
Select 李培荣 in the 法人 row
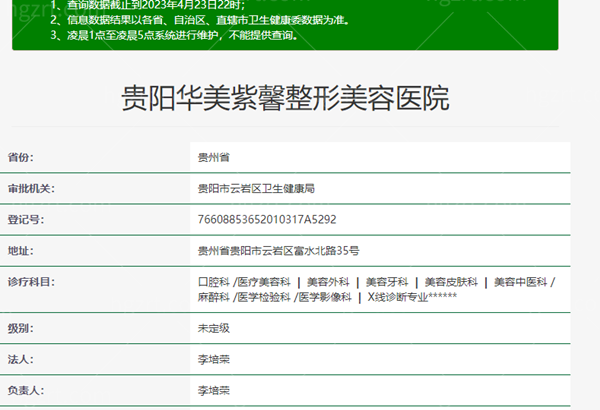tap(214, 359)
